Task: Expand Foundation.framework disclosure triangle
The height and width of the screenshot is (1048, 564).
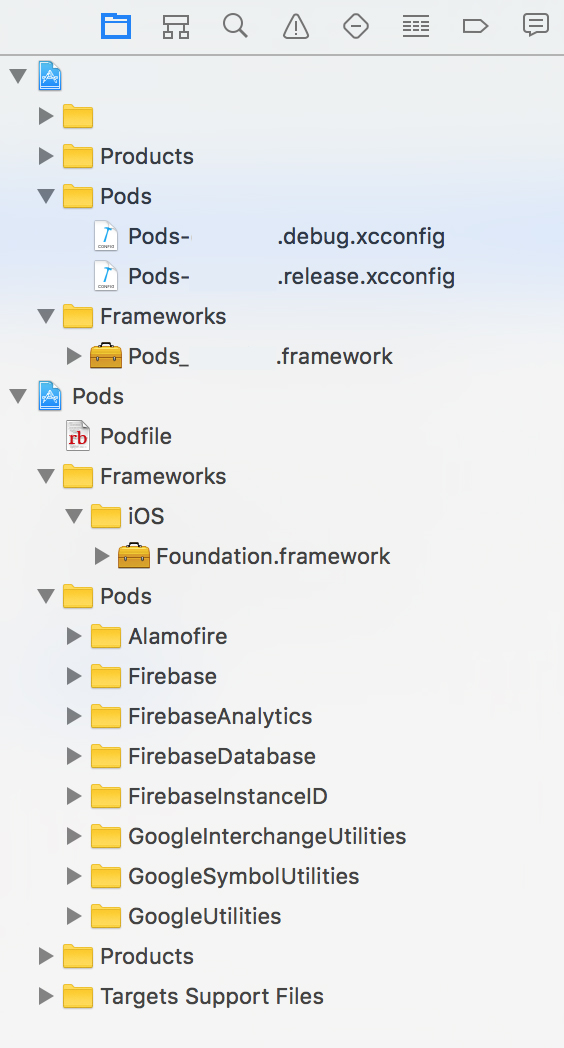Action: pyautogui.click(x=102, y=556)
